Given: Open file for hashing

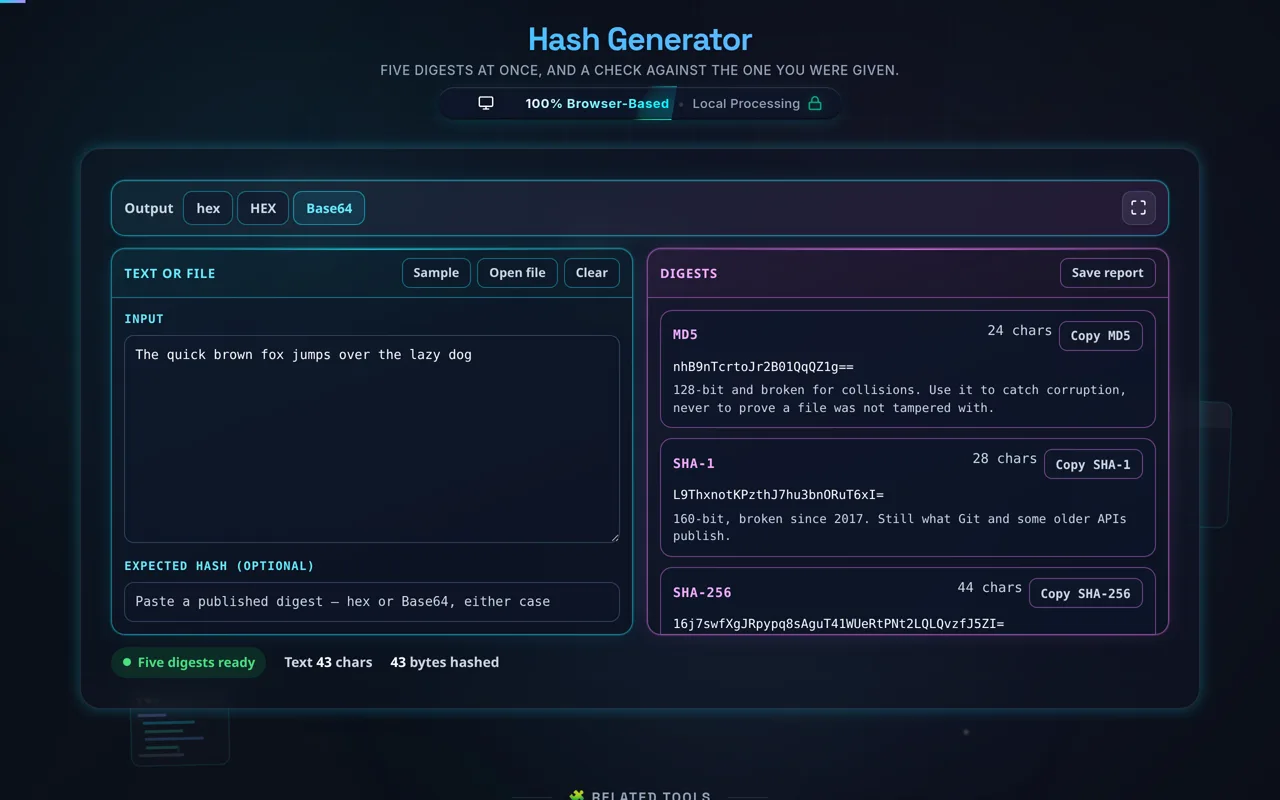Looking at the screenshot, I should [517, 273].
